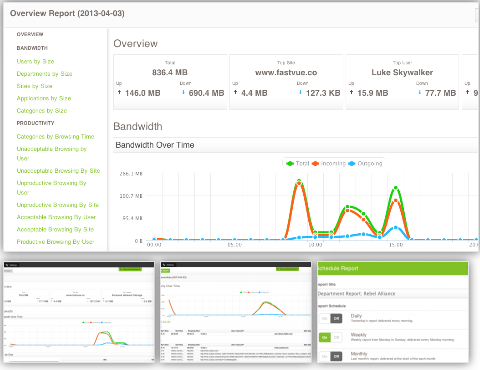Select the Productivity sidebar heading
This screenshot has width=480, height=370.
coord(35,123)
